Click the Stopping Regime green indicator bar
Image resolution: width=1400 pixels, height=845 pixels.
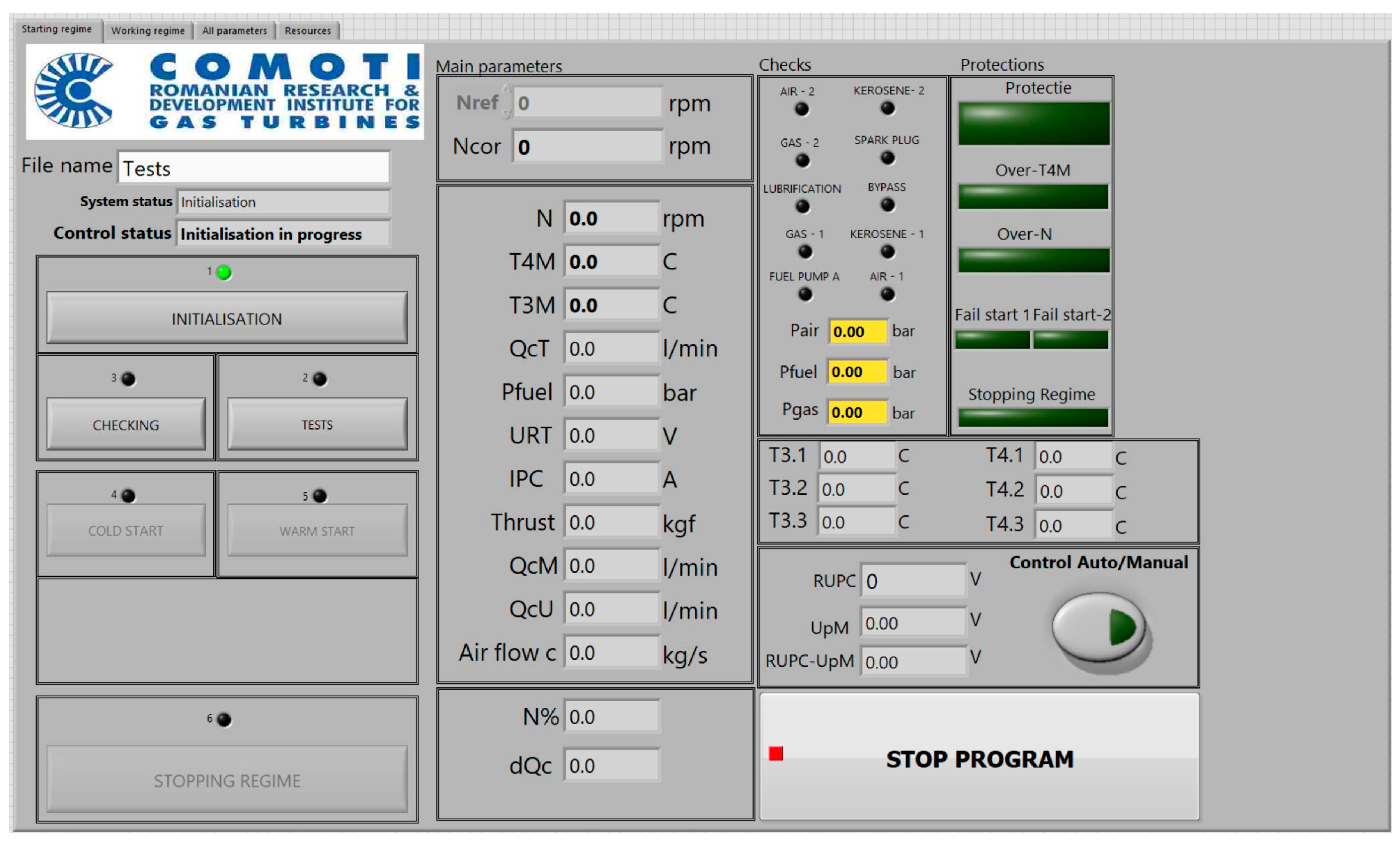point(1033,417)
